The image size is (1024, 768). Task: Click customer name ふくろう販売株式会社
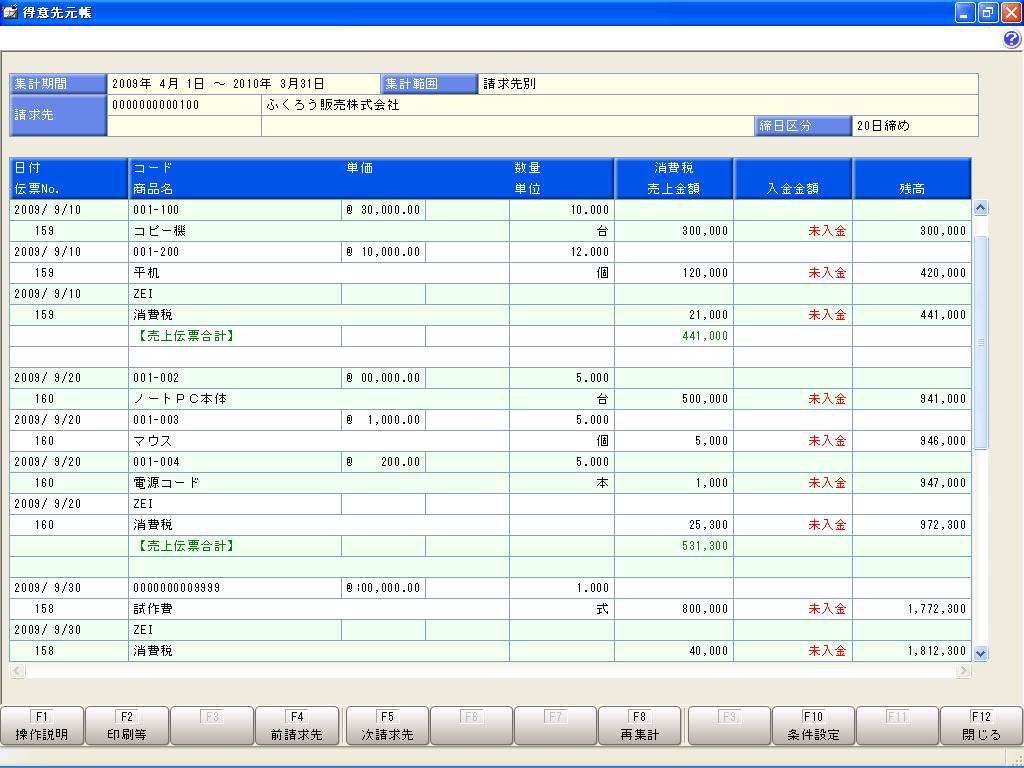(333, 104)
